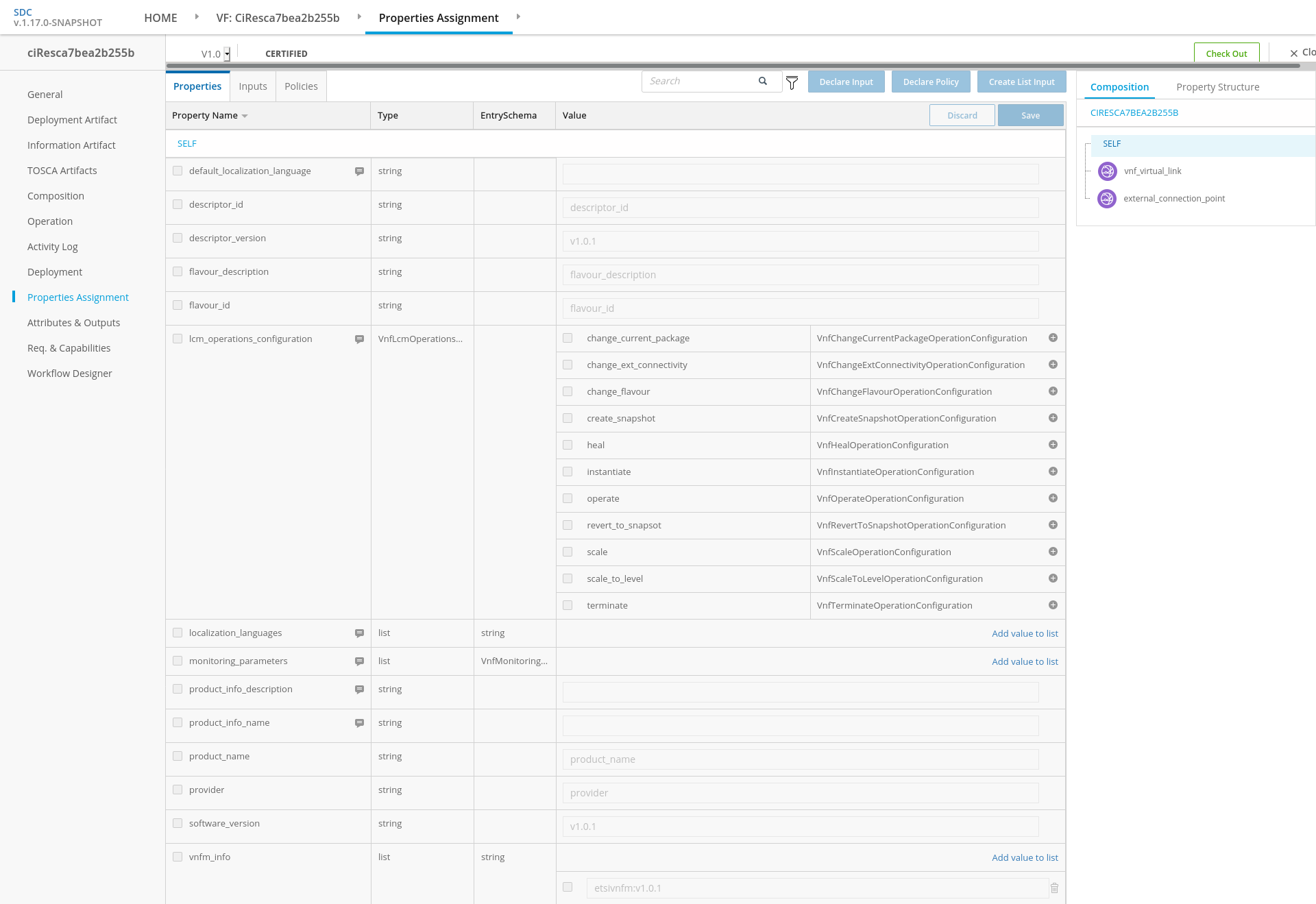Viewport: 1316px width, 904px height.
Task: Add value to monitoring_parameters list
Action: 1025,661
